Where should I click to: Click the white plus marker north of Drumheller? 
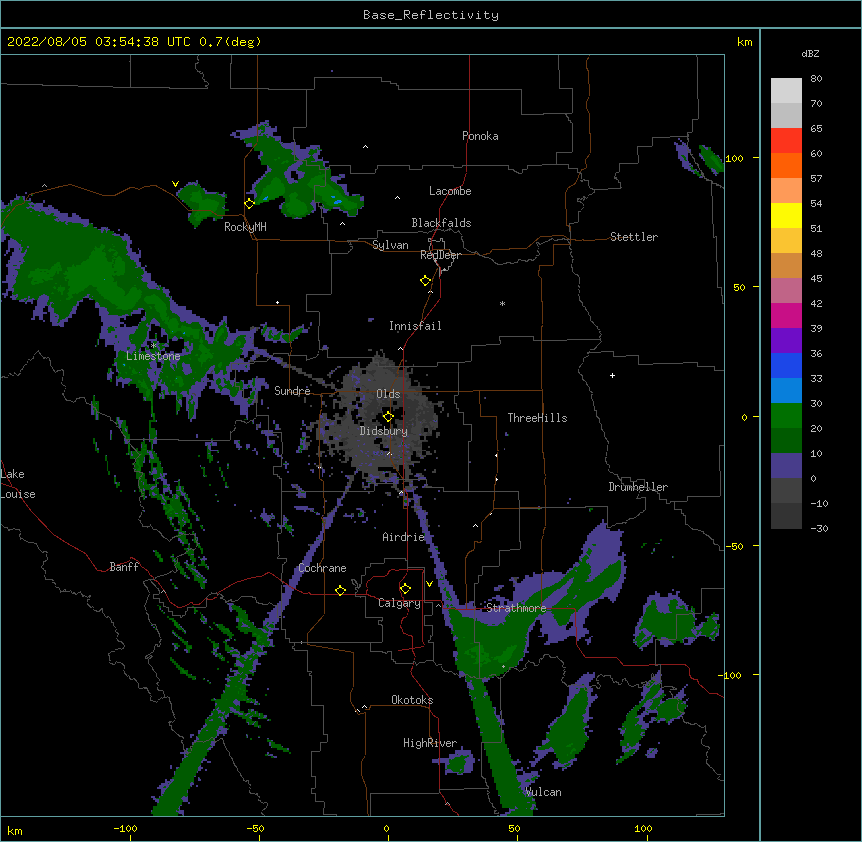(612, 375)
